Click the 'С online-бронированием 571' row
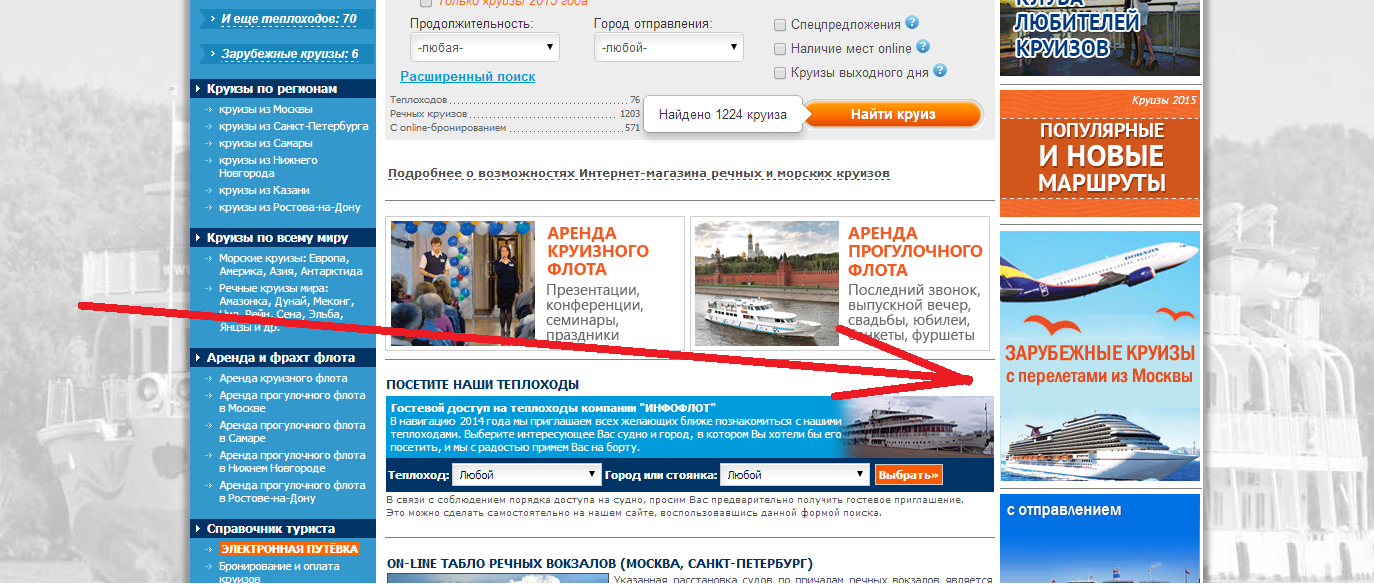This screenshot has height=584, width=1374. 515,128
